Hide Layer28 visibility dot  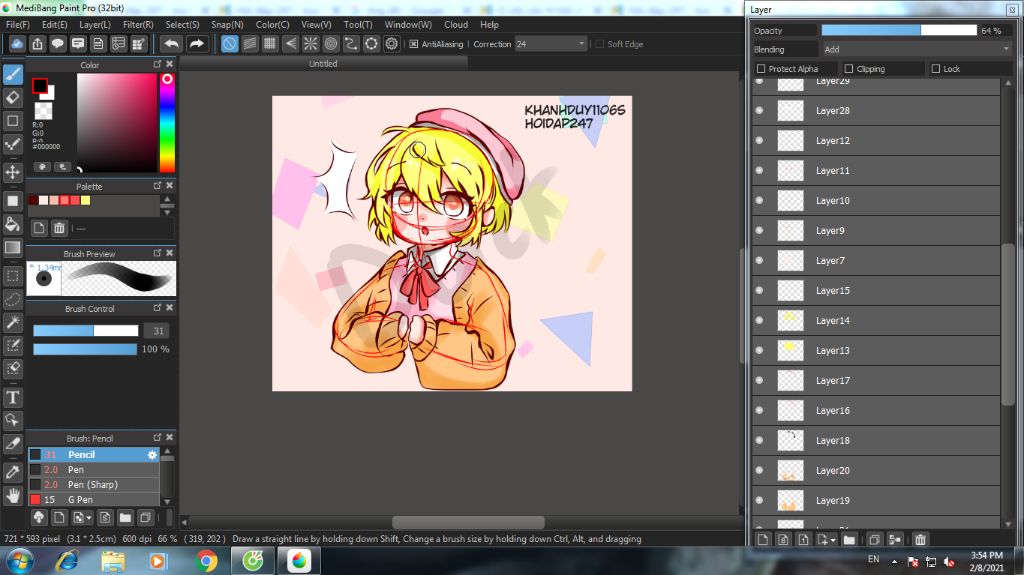(759, 110)
